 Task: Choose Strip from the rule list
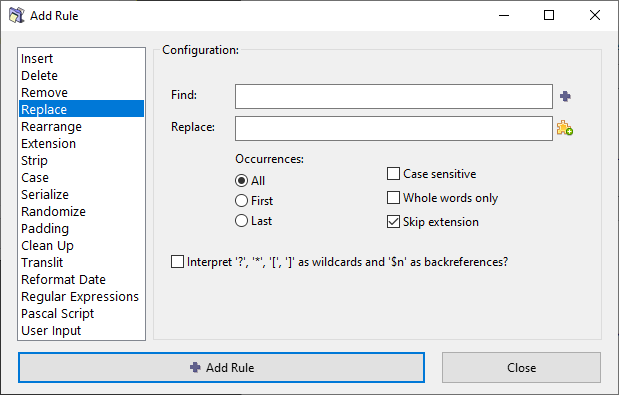(81, 160)
